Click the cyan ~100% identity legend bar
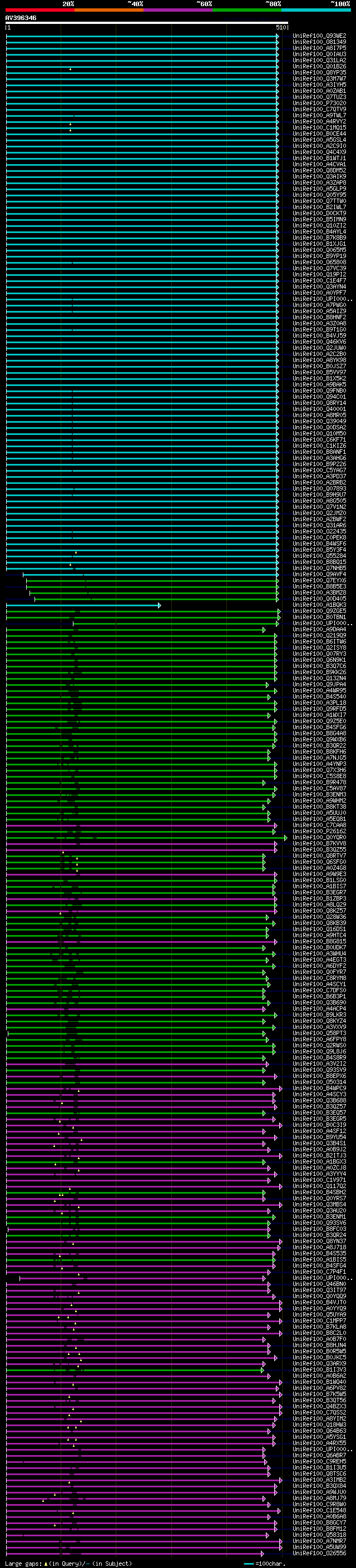 click(316, 10)
